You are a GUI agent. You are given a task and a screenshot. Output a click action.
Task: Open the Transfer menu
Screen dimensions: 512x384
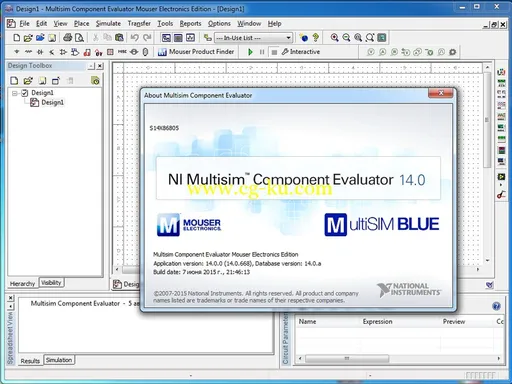[139, 24]
